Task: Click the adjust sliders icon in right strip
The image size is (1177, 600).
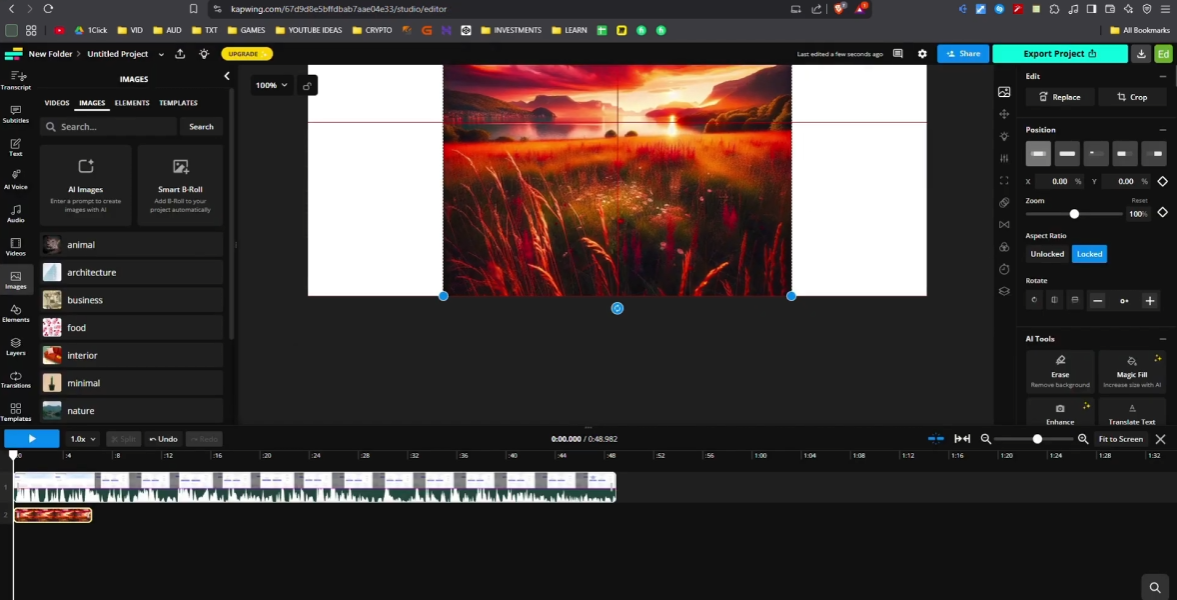Action: [x=1004, y=158]
